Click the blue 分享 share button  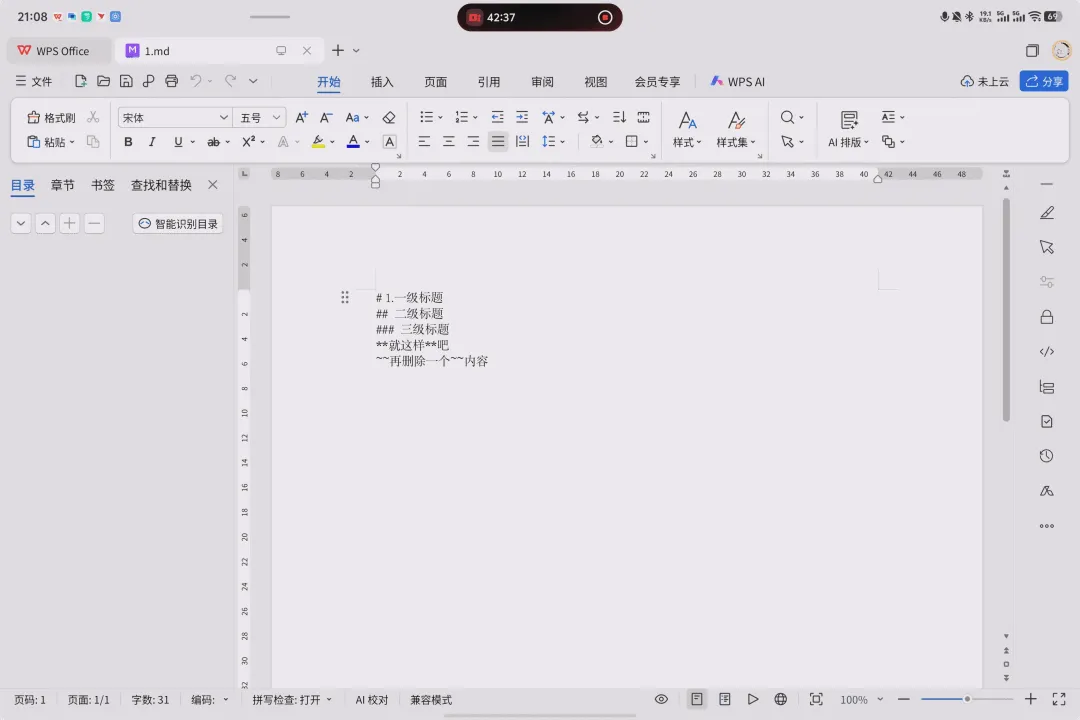[x=1044, y=81]
